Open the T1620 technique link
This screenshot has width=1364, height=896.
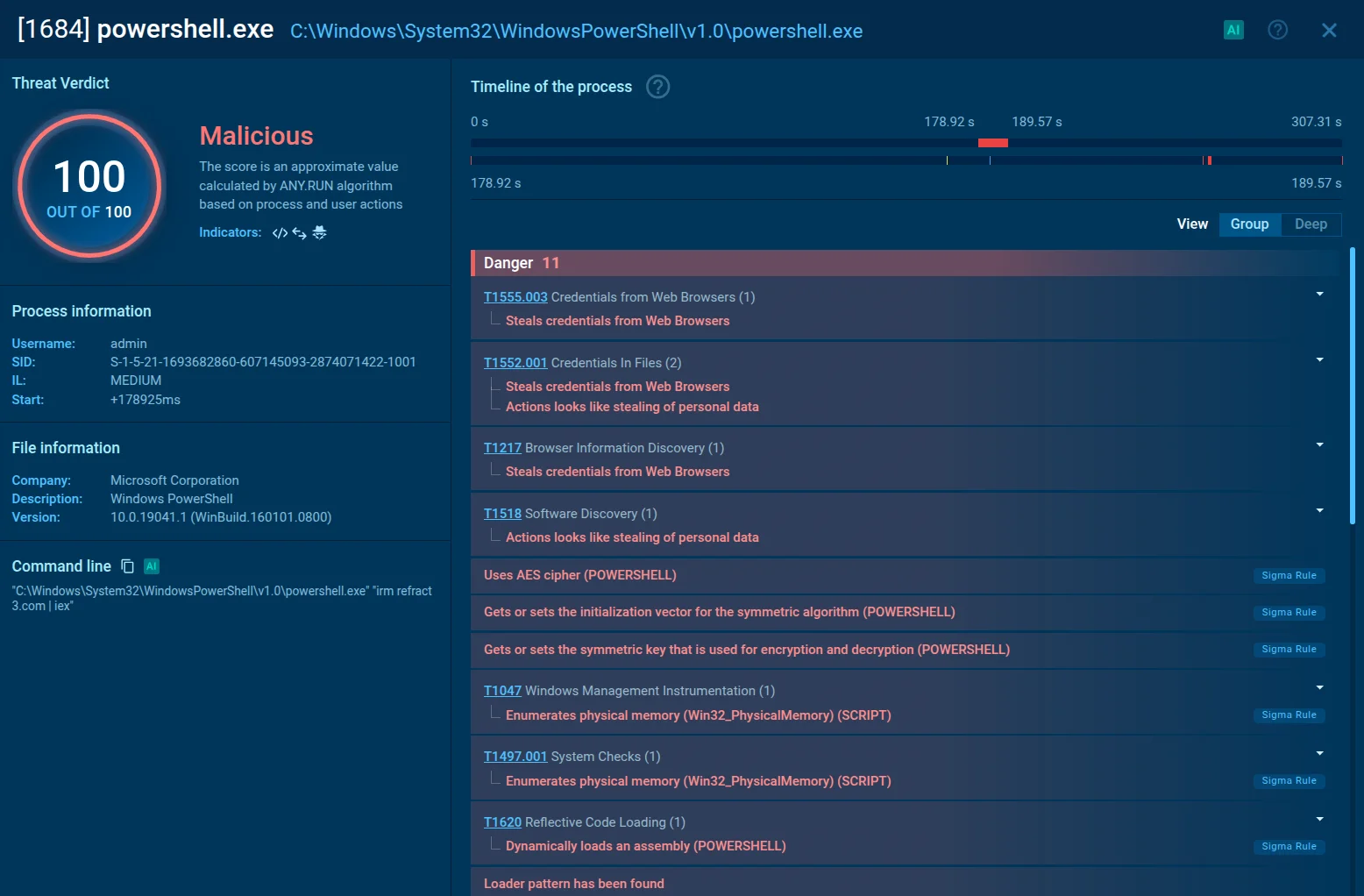[502, 822]
